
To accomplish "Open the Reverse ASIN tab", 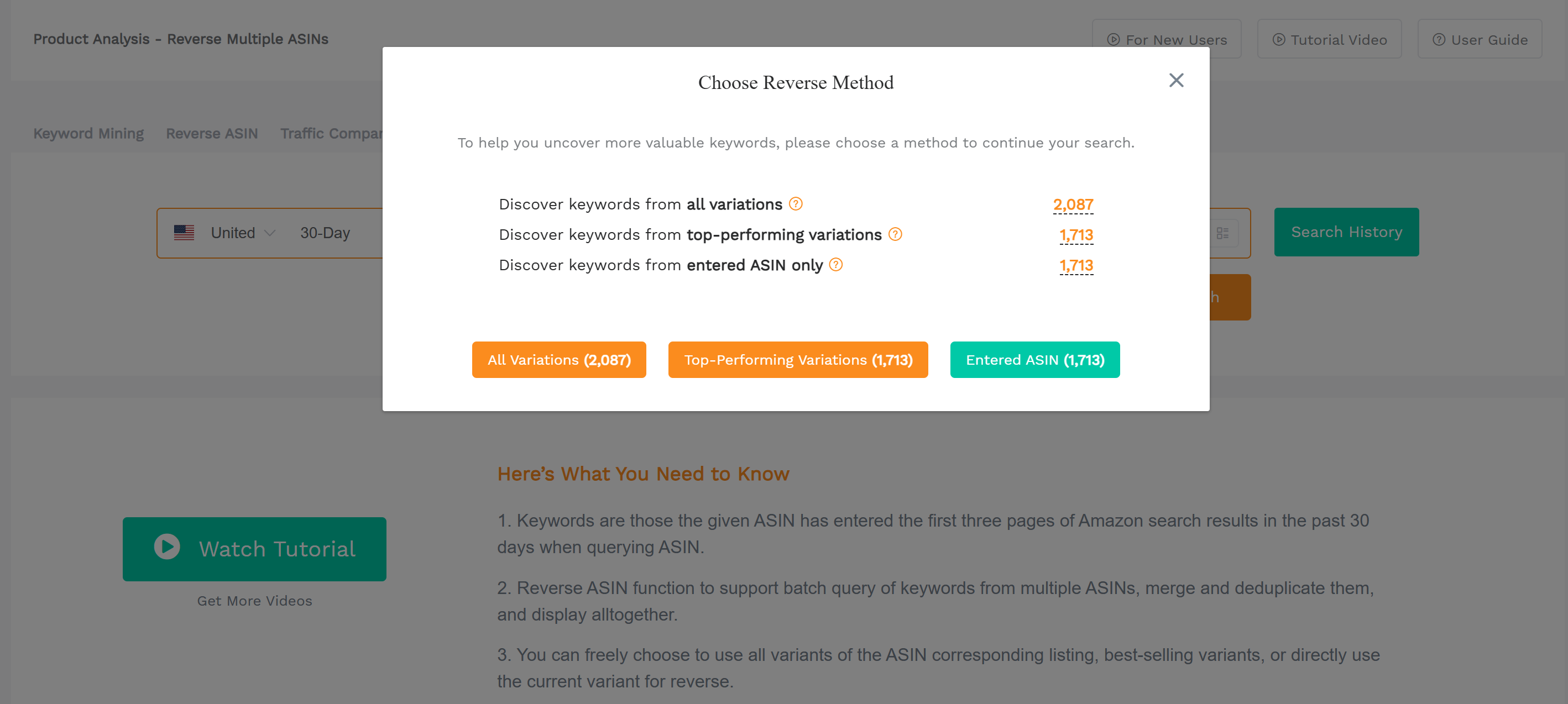I will (212, 133).
